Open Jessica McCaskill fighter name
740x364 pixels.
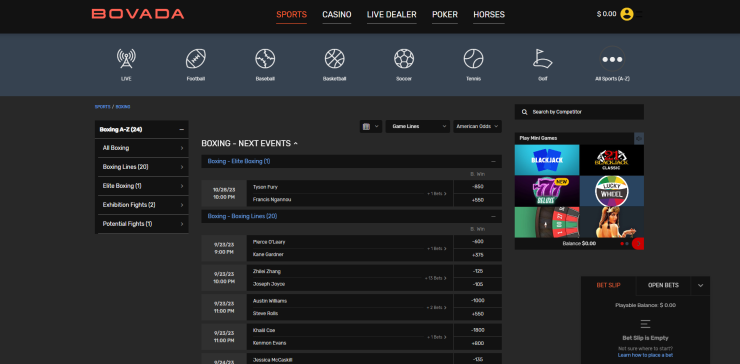click(272, 360)
